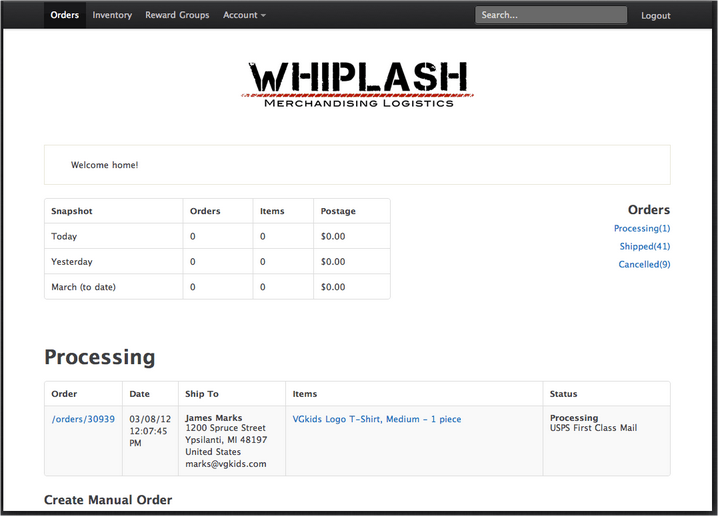Click the Search input field
This screenshot has width=718, height=516.
click(x=551, y=15)
